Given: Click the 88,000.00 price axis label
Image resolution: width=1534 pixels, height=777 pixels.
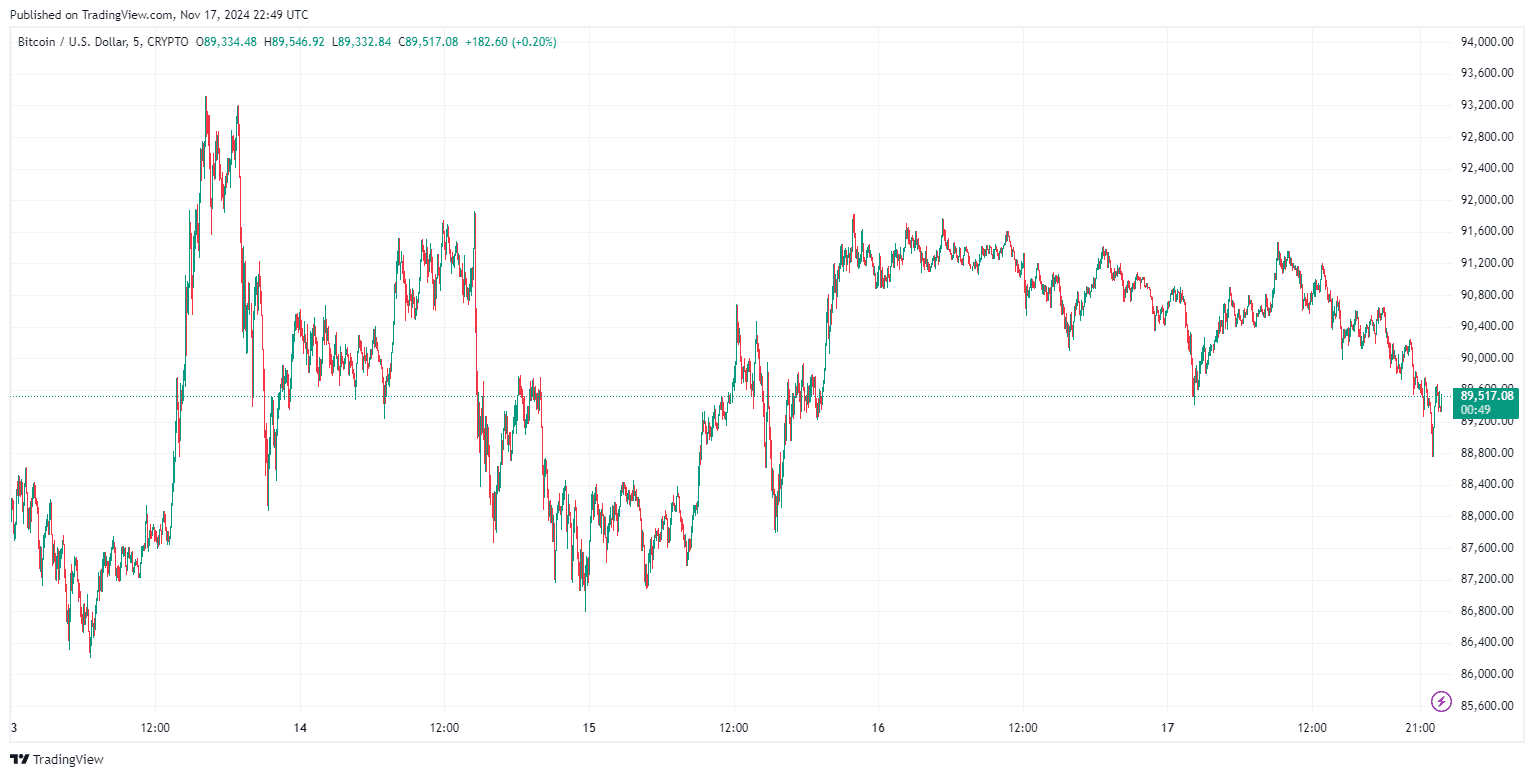Looking at the screenshot, I should click(x=1485, y=516).
